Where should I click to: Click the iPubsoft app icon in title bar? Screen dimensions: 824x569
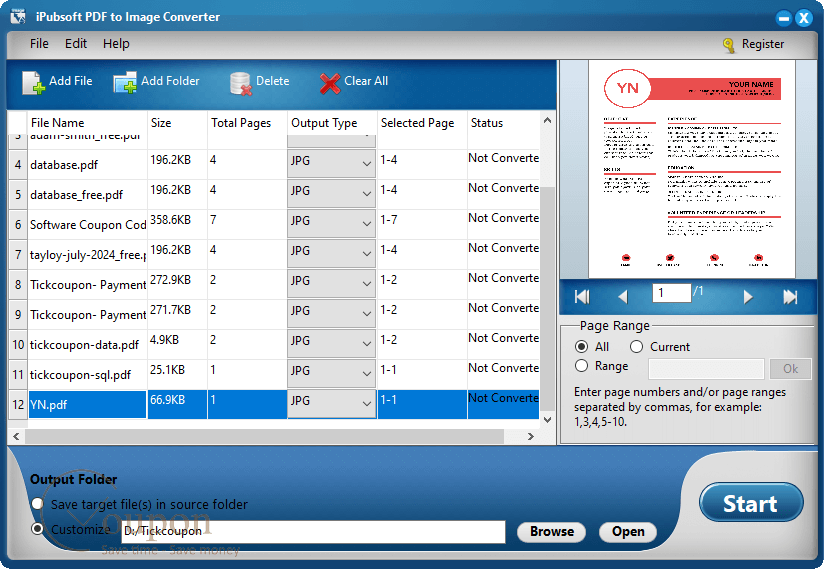[18, 16]
